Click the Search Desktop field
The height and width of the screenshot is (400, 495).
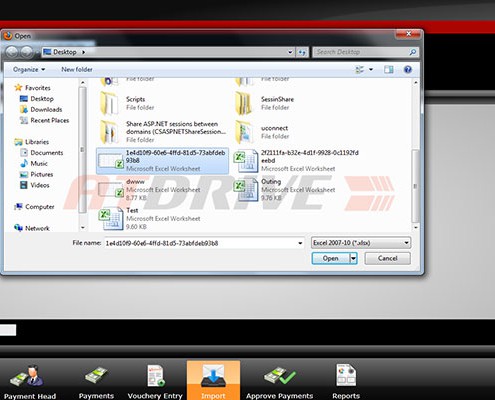(365, 52)
